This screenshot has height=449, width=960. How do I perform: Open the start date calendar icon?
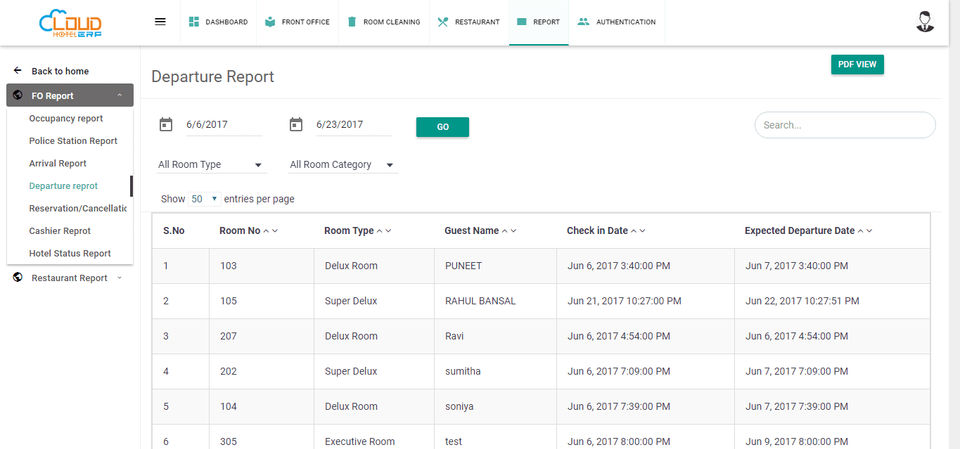tap(166, 125)
